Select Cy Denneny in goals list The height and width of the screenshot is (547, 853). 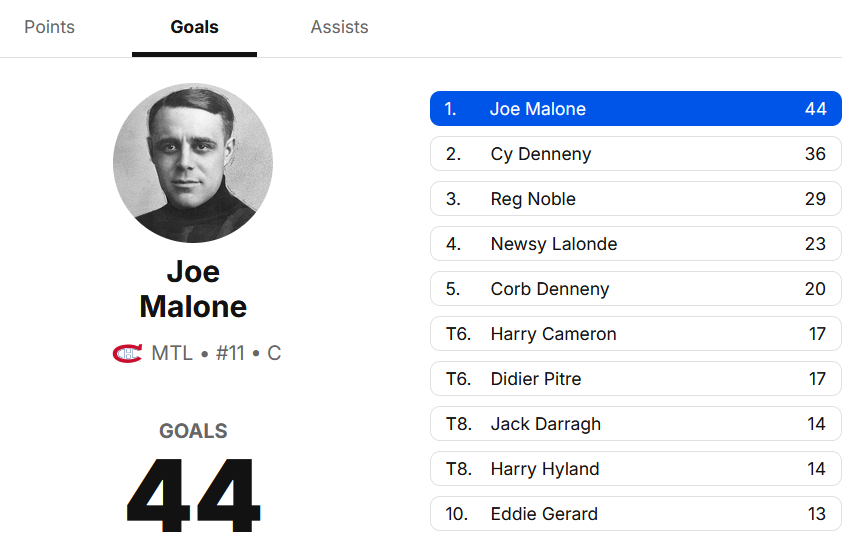pyautogui.click(x=635, y=154)
